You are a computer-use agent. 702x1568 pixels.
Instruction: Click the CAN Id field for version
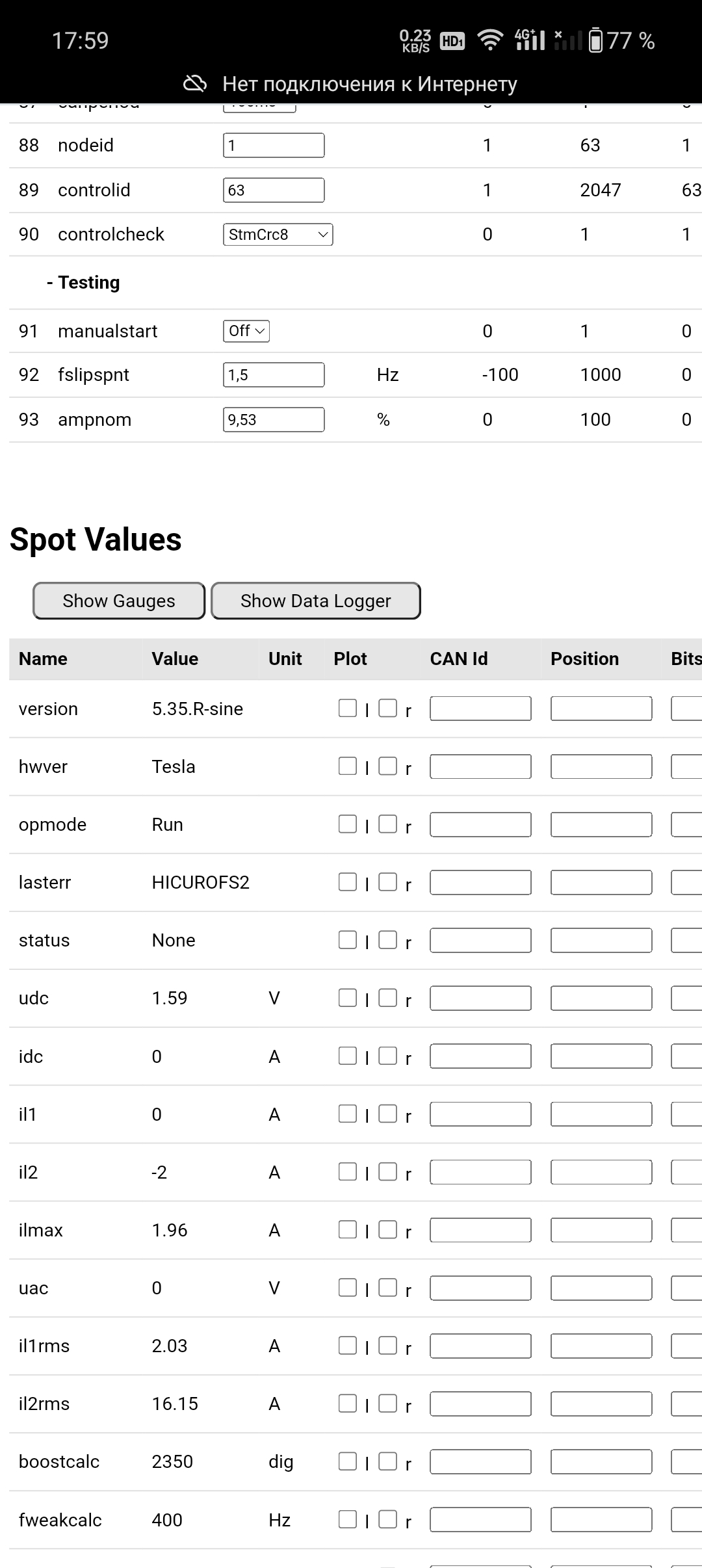coord(480,709)
